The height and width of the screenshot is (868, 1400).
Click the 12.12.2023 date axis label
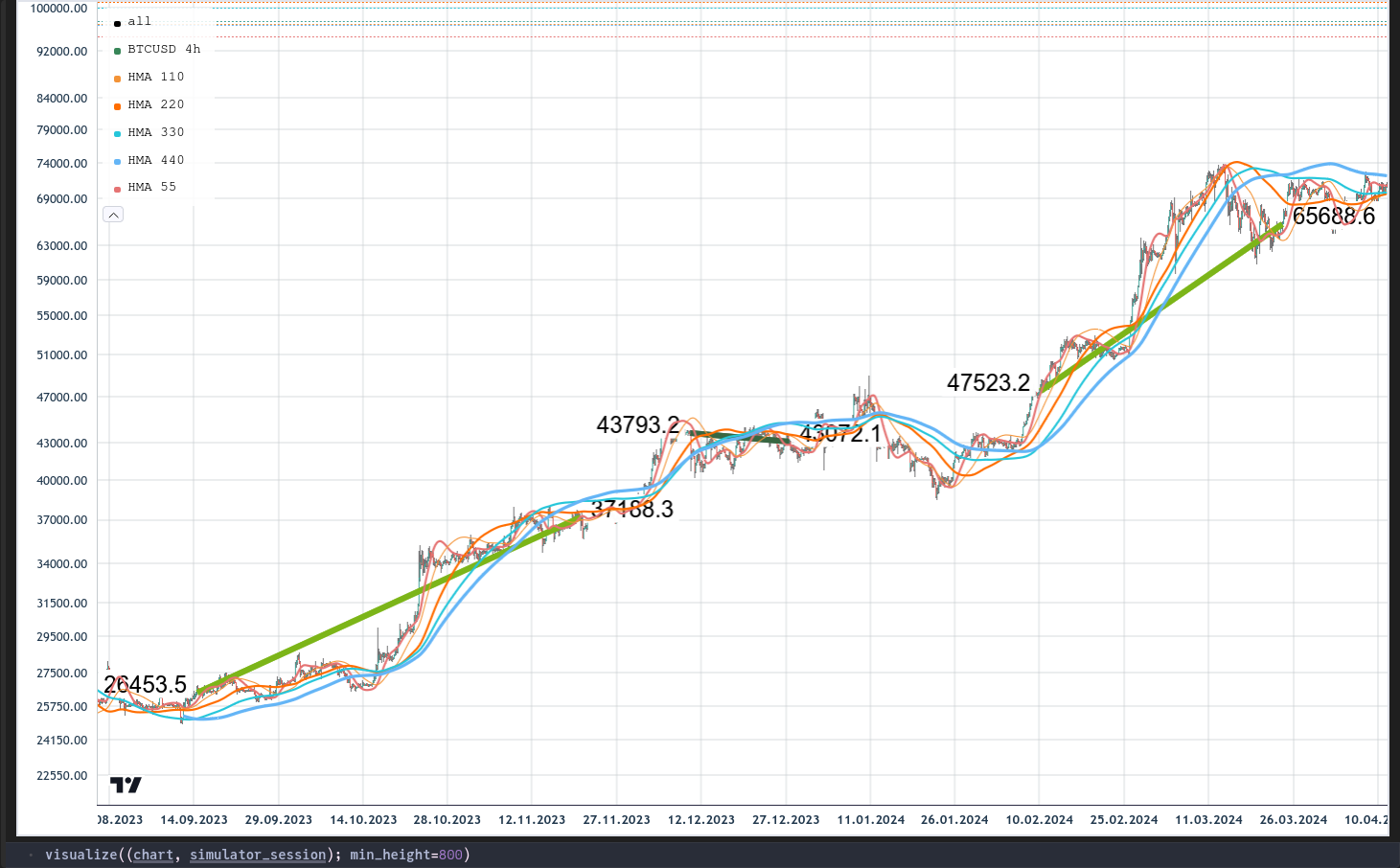tap(701, 820)
